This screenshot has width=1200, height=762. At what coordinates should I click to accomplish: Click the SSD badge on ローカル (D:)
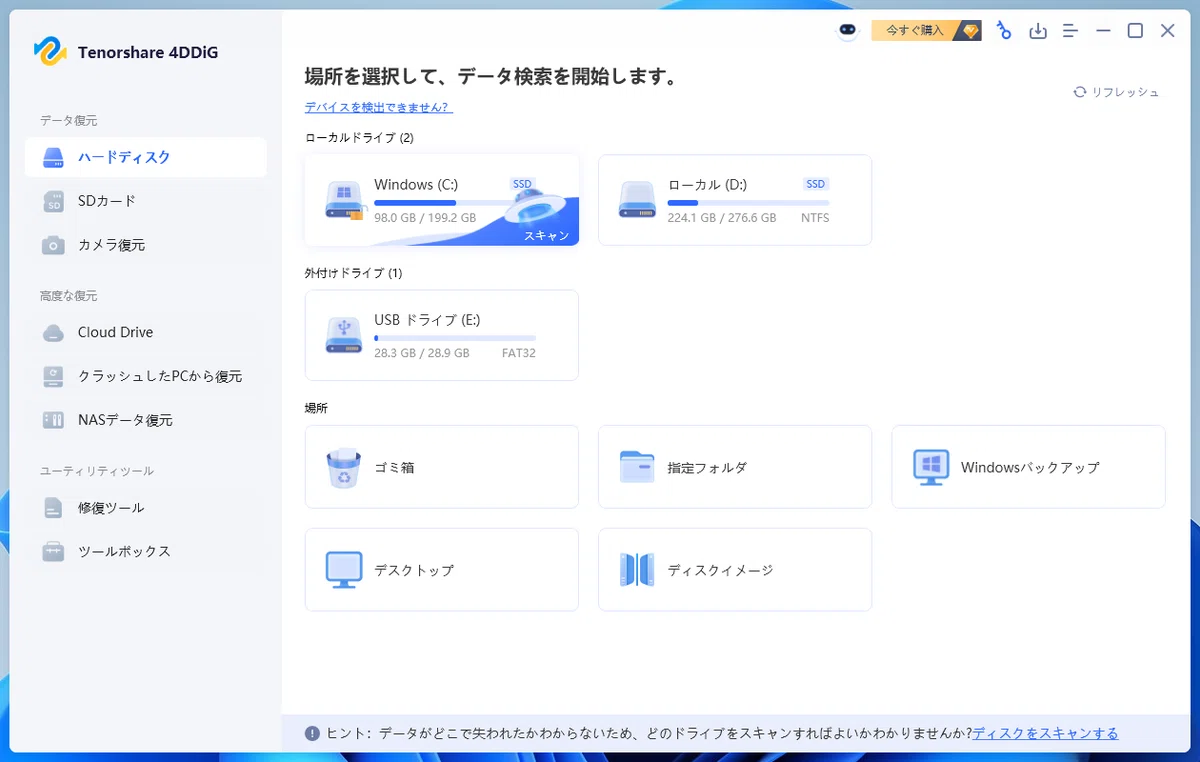click(816, 184)
